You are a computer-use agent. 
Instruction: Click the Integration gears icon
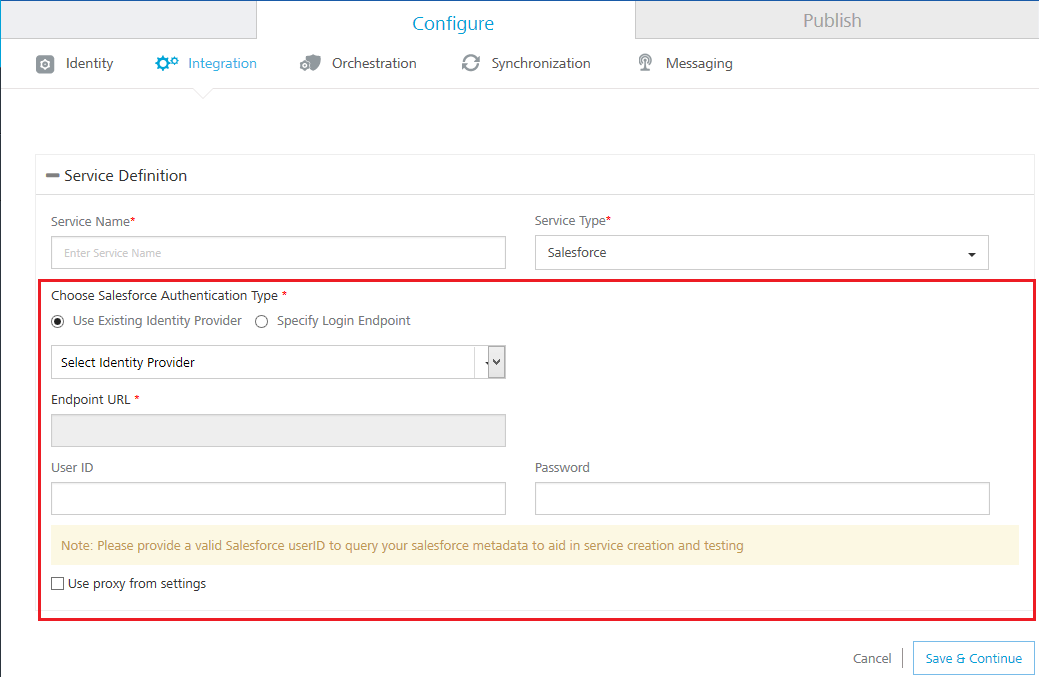tap(166, 63)
